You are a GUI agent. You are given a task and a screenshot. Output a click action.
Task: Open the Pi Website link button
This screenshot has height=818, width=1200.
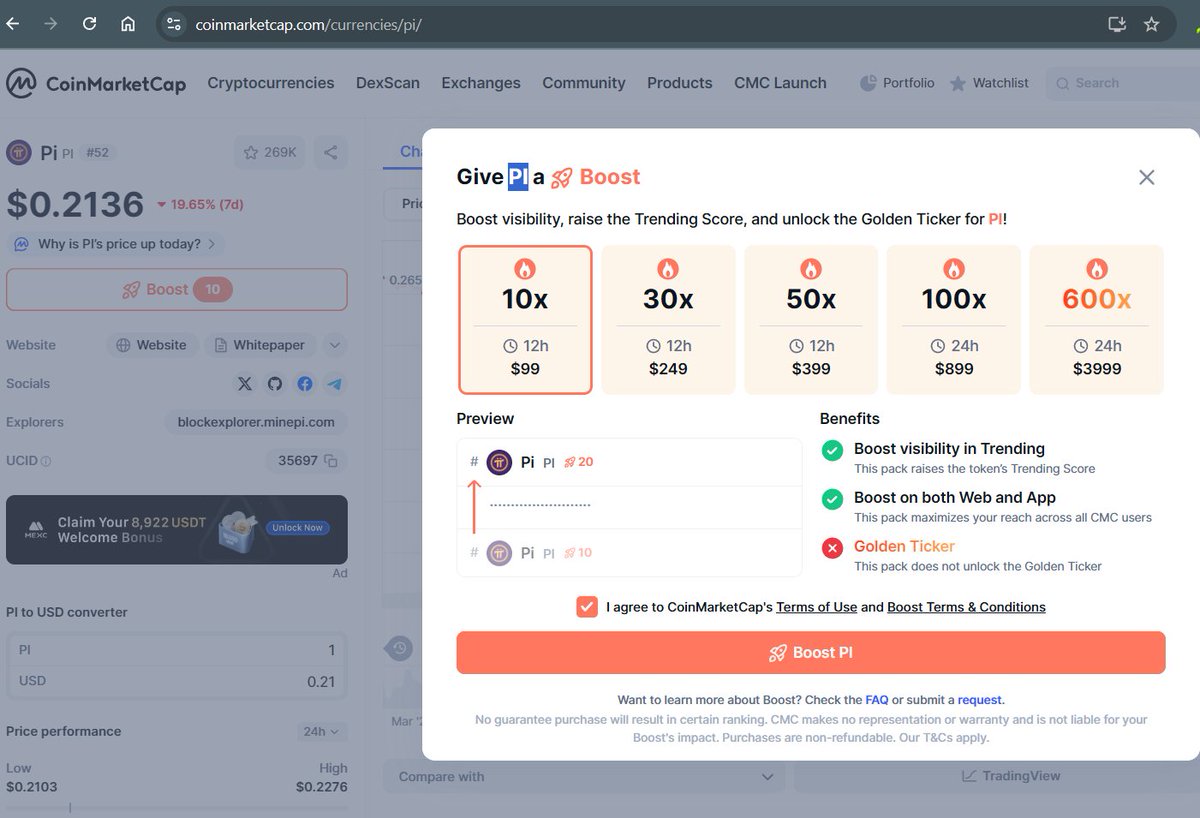151,345
